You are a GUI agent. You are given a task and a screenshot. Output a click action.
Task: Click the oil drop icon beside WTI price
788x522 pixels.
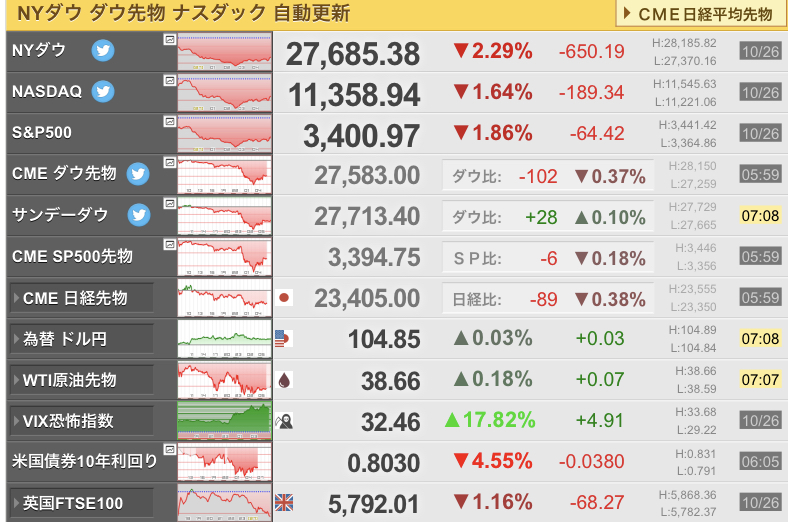[x=284, y=380]
